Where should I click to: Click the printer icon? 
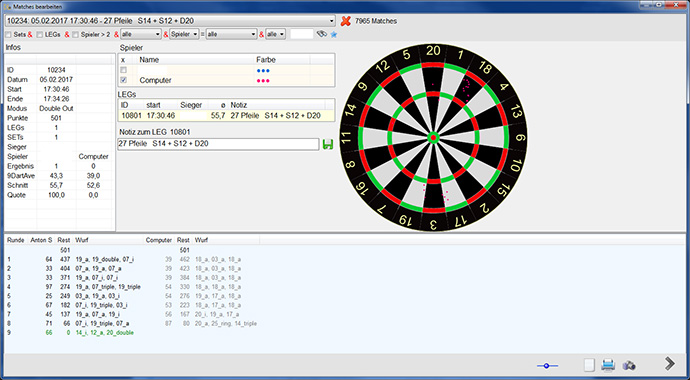point(608,365)
